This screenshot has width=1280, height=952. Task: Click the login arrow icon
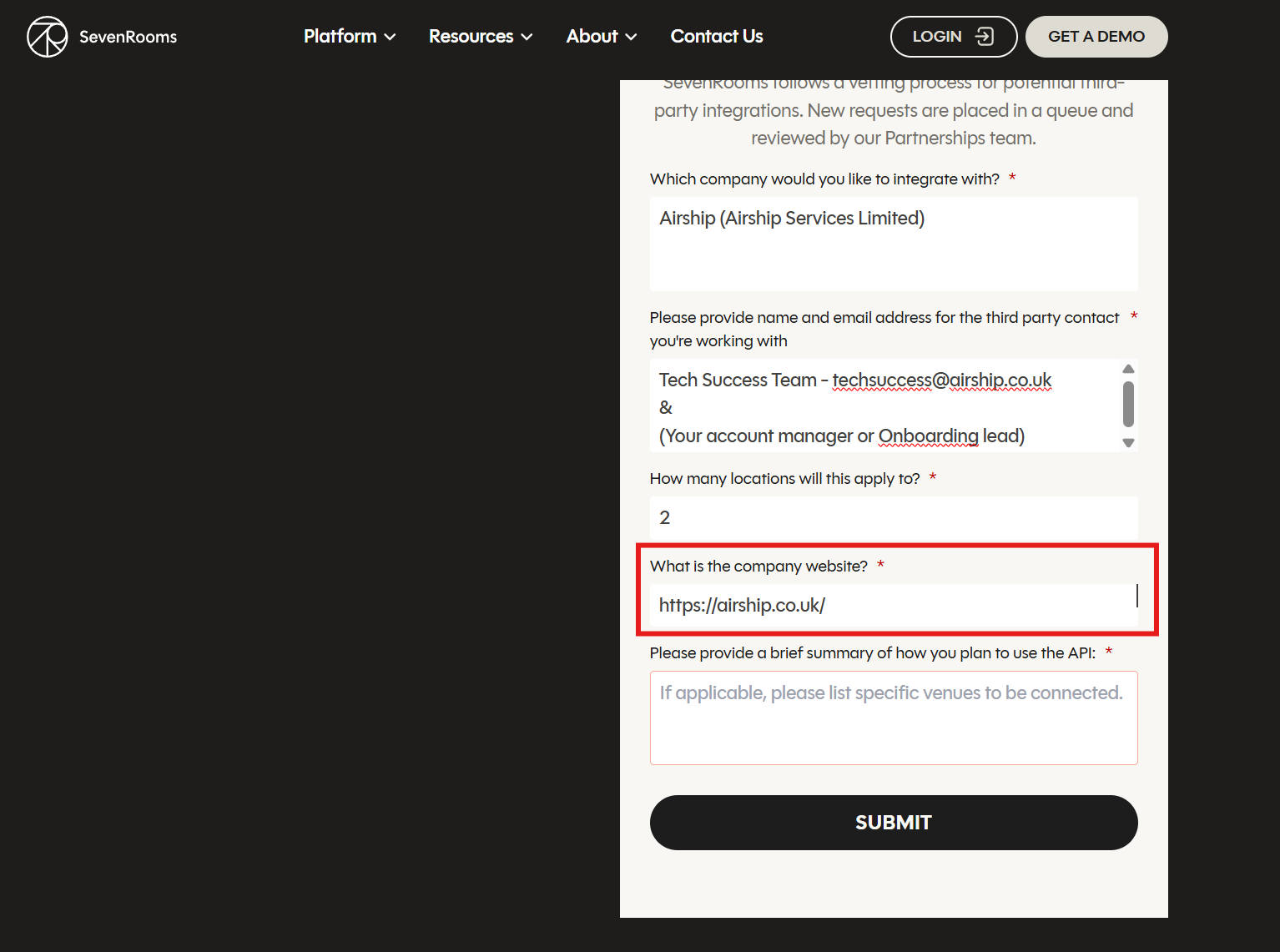tap(985, 37)
